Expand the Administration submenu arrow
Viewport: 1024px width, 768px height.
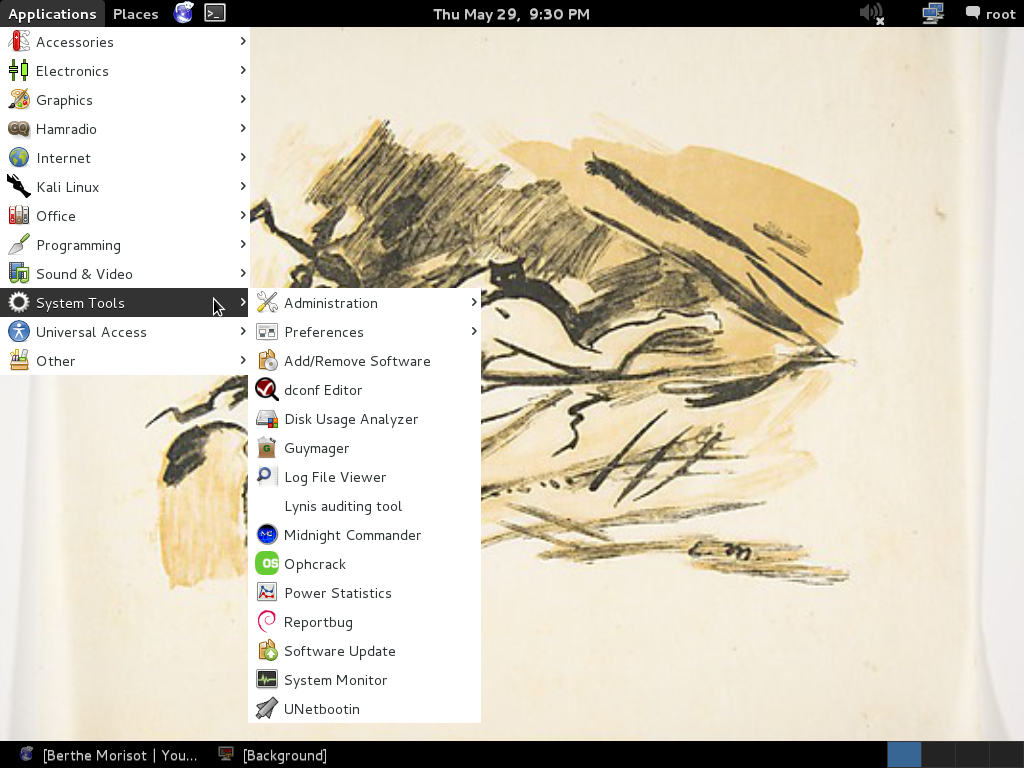474,302
